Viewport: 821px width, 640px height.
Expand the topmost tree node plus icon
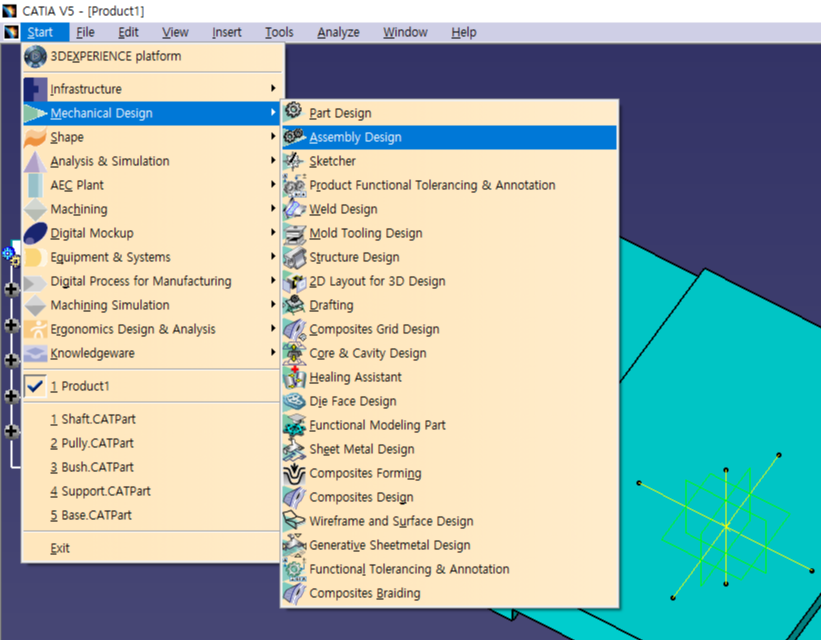(12, 289)
